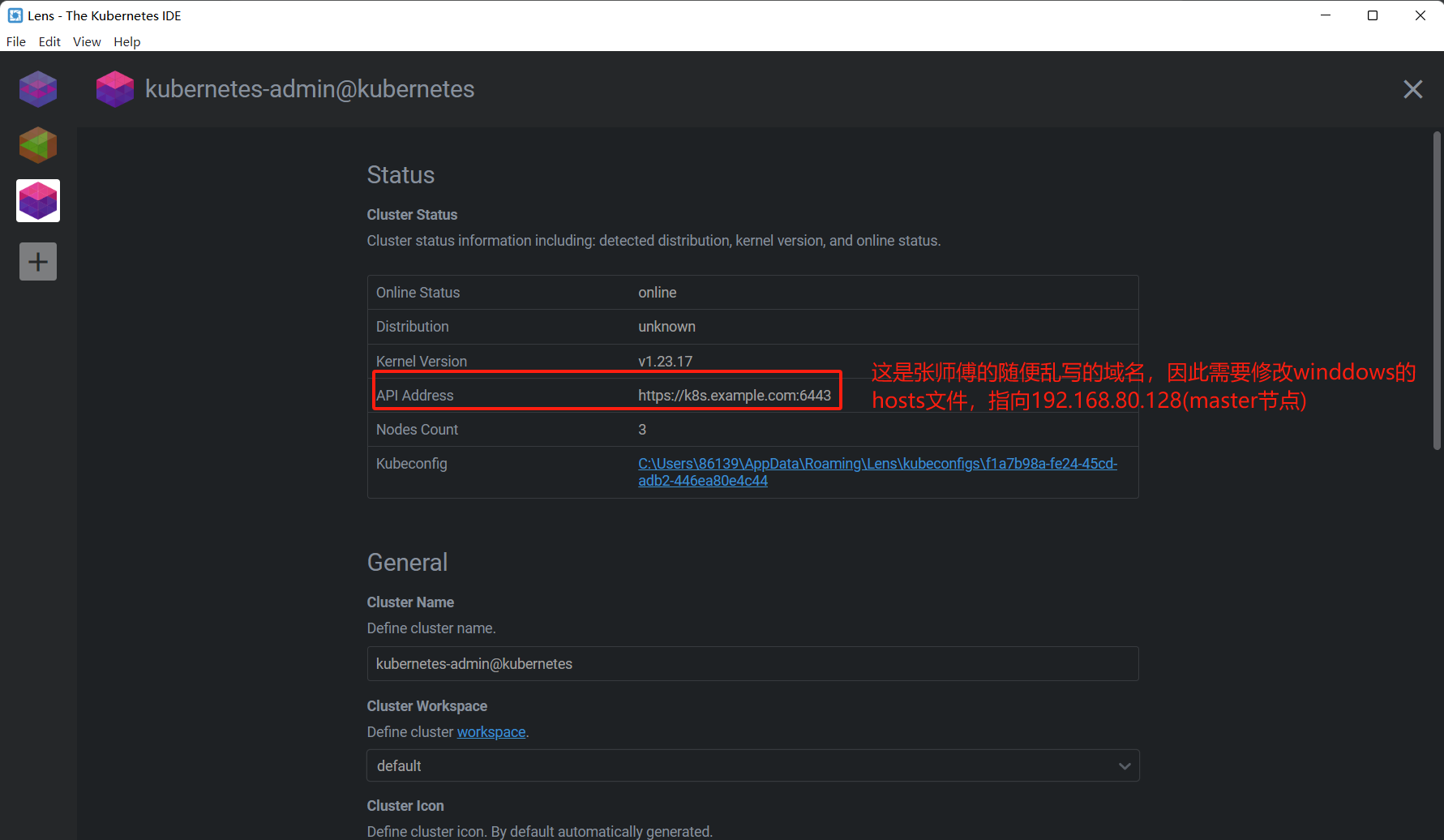
Task: Maximize the Lens window
Action: click(1373, 15)
